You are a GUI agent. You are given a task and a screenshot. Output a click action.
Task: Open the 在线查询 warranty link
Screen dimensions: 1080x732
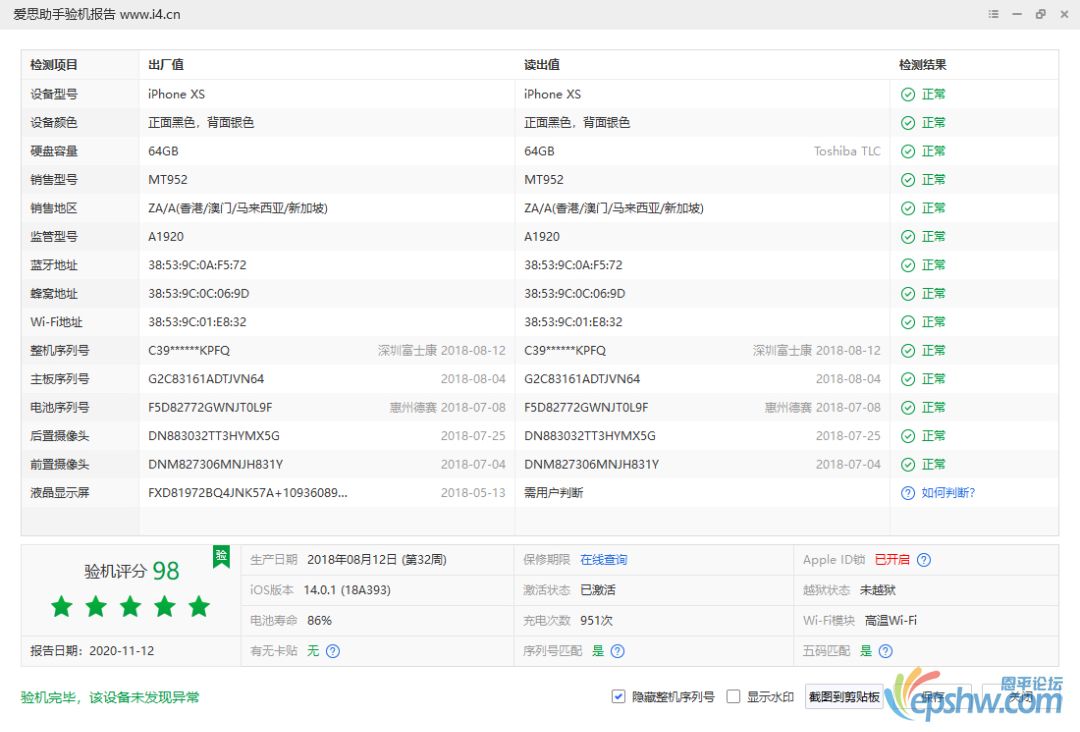[x=603, y=560]
